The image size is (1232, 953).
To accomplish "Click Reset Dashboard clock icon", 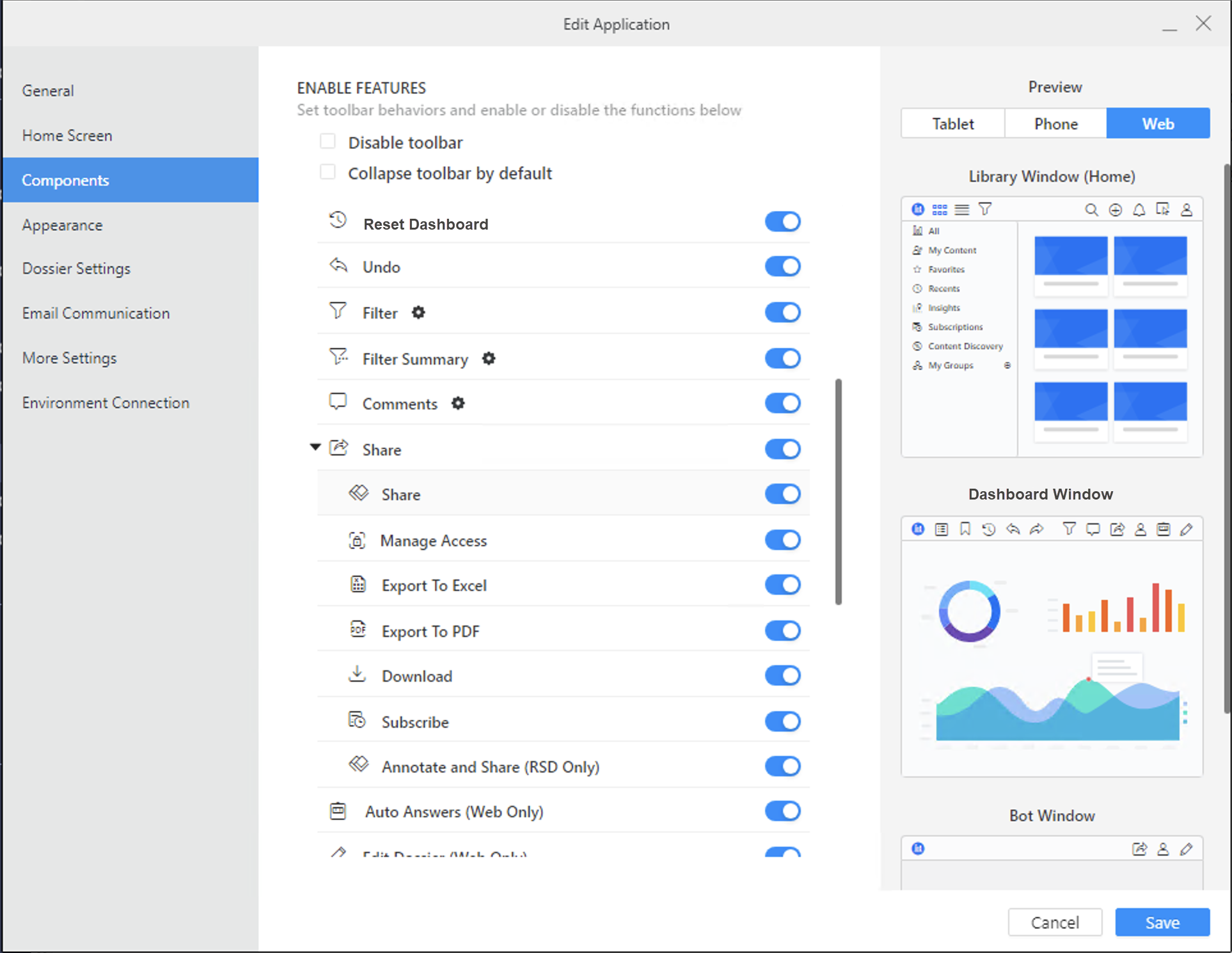I will click(x=338, y=221).
